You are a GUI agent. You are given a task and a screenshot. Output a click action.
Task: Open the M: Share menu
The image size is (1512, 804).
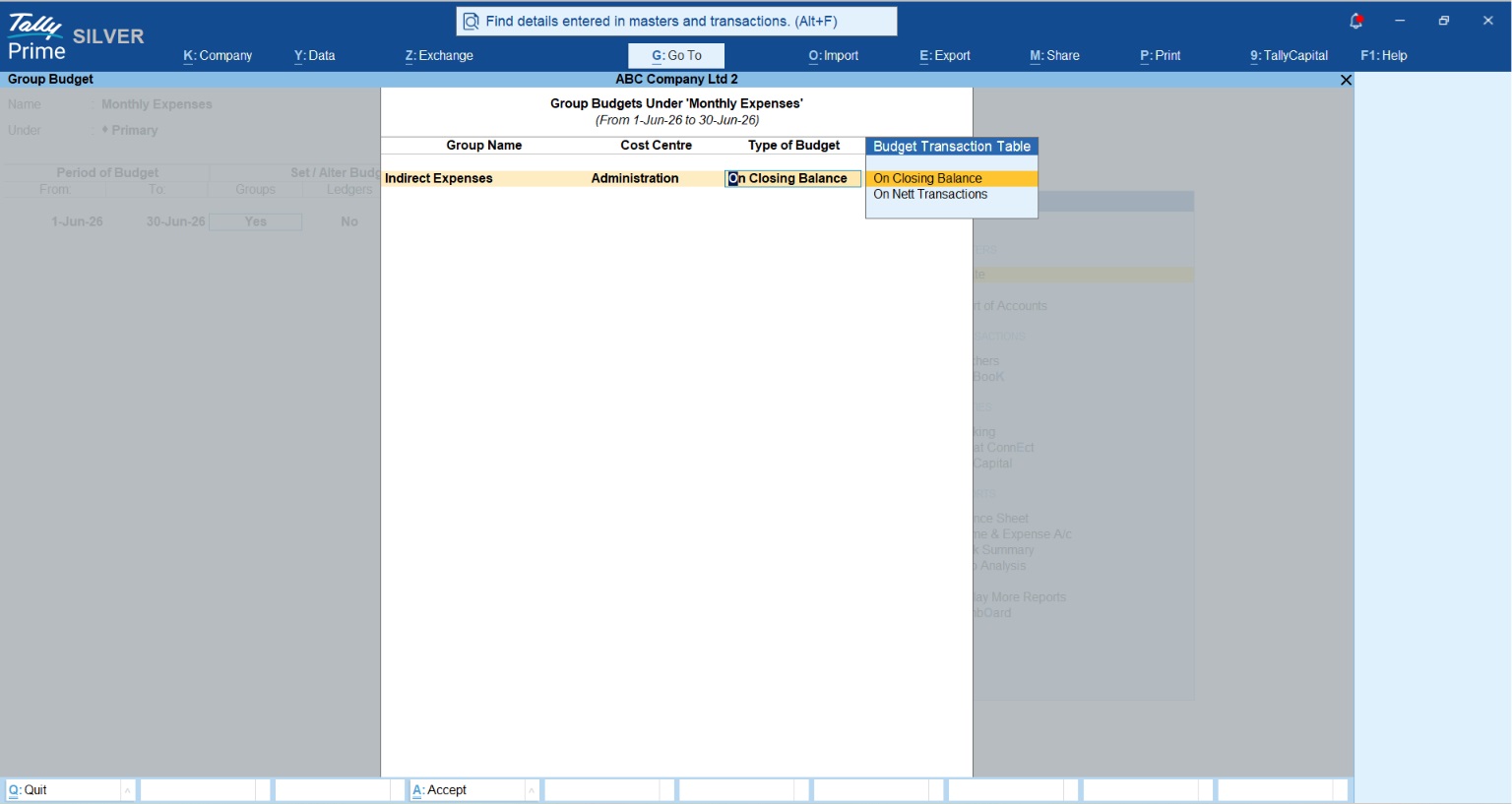1054,56
